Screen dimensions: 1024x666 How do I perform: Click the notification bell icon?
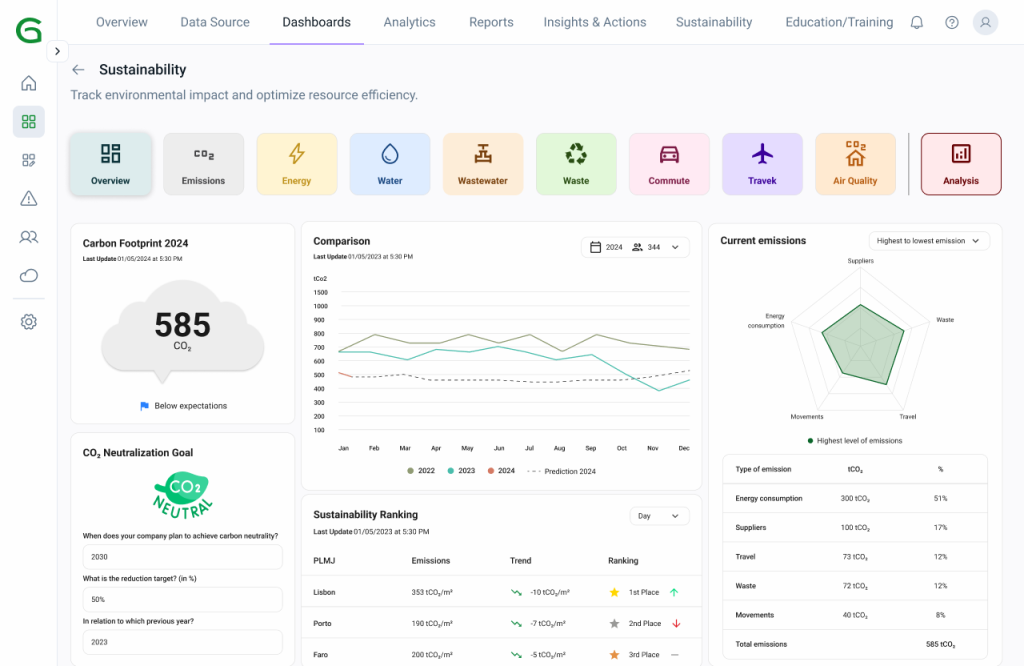click(916, 22)
